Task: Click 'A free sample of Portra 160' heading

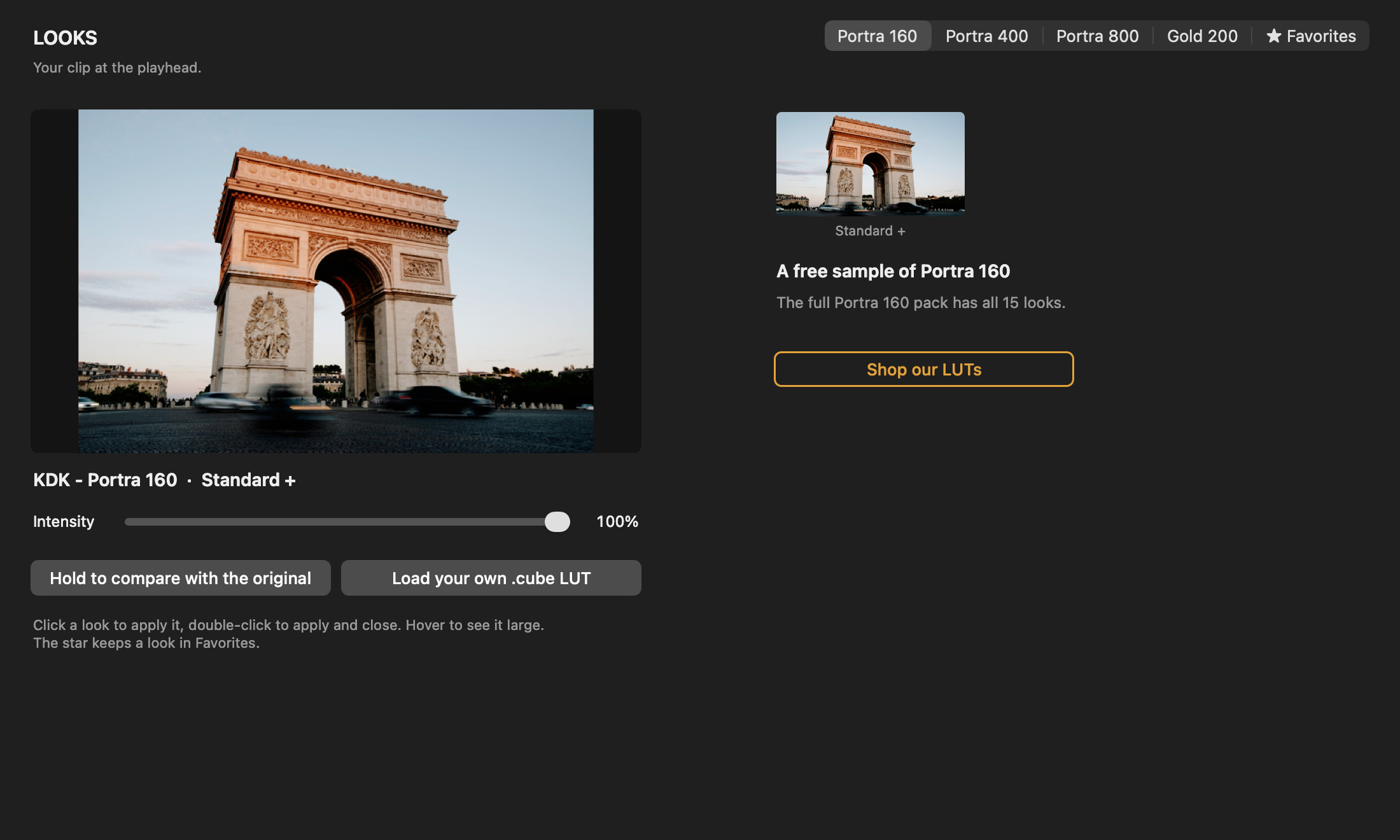Action: click(893, 271)
